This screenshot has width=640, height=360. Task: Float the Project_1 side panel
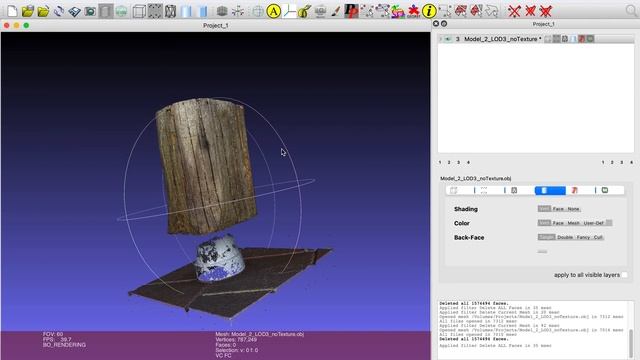(x=444, y=24)
